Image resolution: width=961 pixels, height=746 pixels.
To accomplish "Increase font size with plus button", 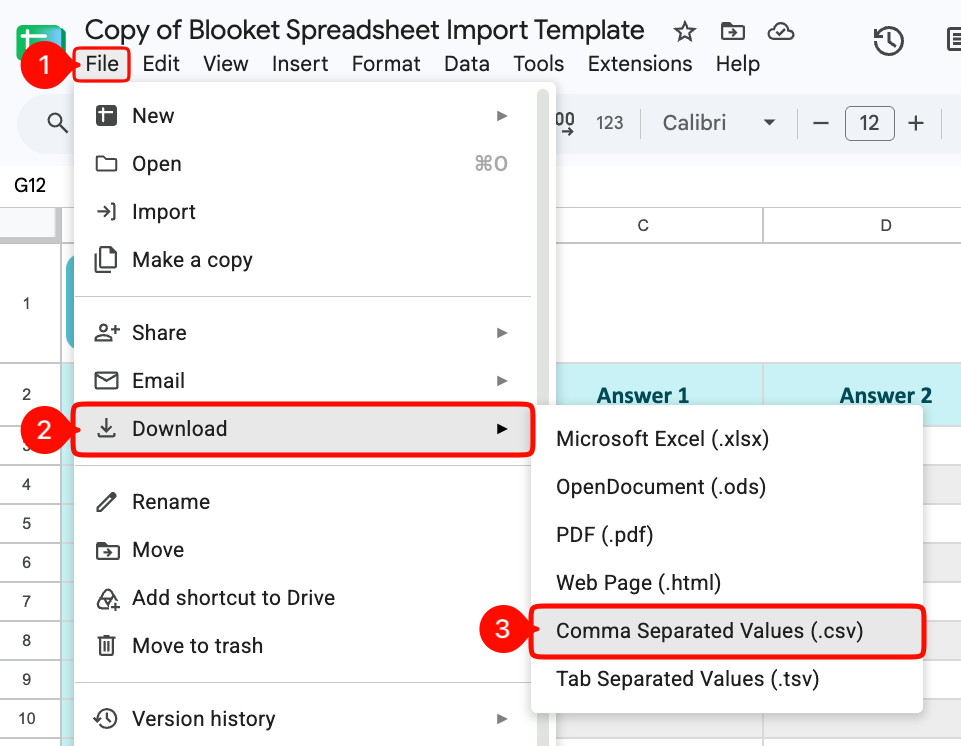I will 916,123.
